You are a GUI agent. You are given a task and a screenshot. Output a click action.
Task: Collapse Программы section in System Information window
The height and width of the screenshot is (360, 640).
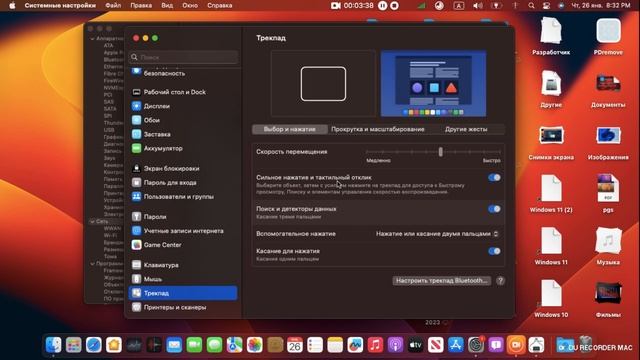coord(92,264)
